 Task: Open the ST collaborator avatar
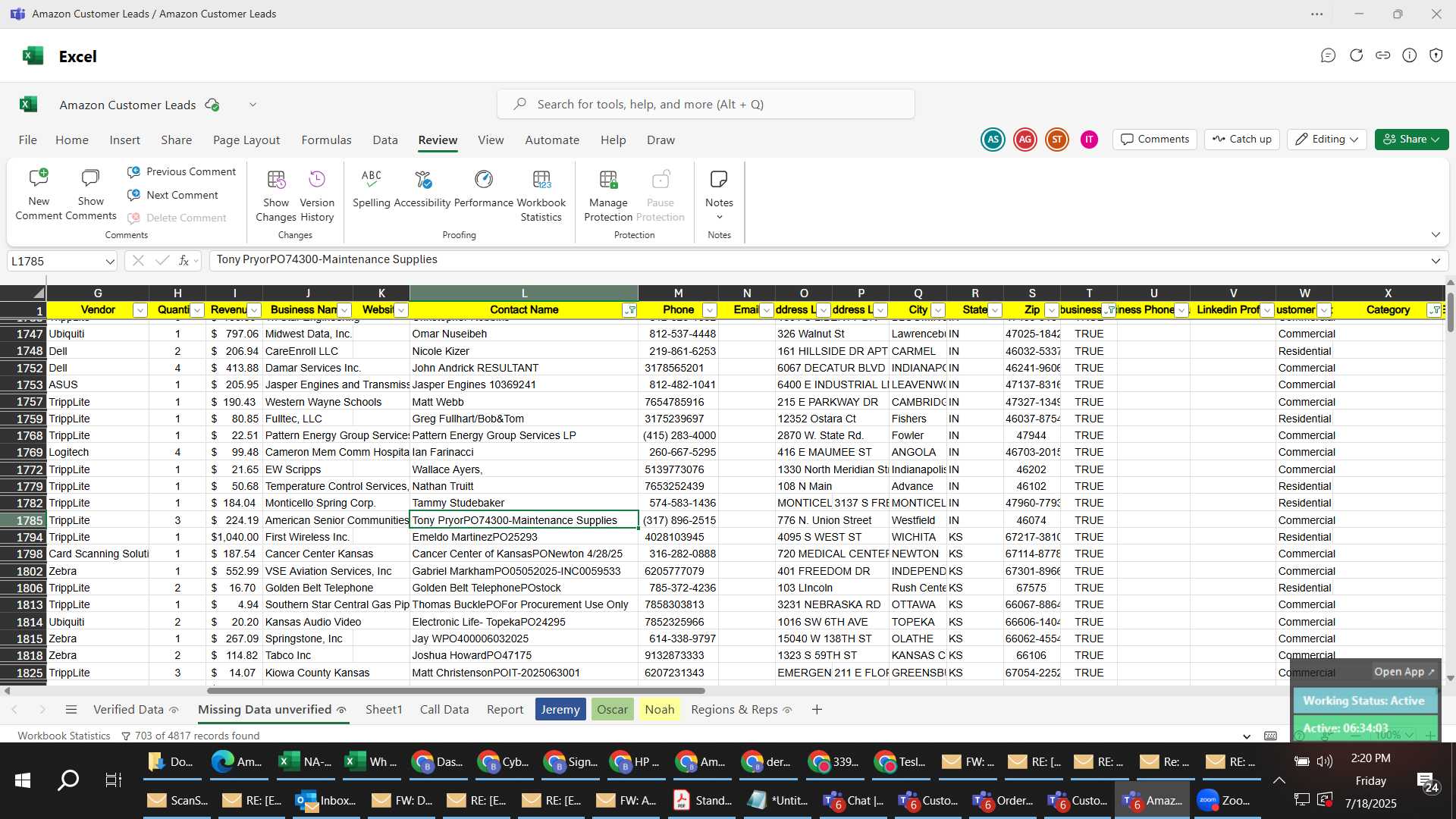click(1057, 140)
